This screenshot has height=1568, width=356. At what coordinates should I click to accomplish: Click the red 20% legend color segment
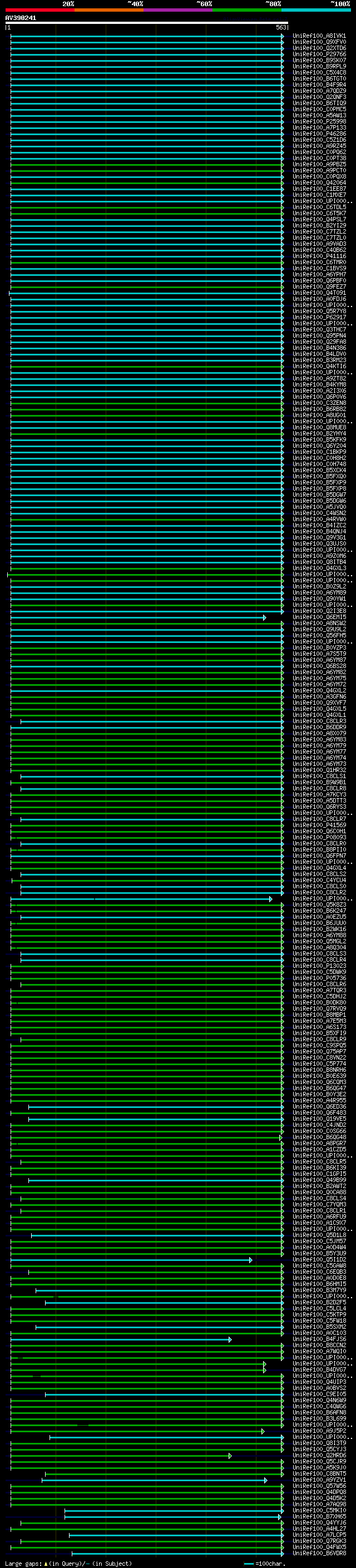[39, 10]
